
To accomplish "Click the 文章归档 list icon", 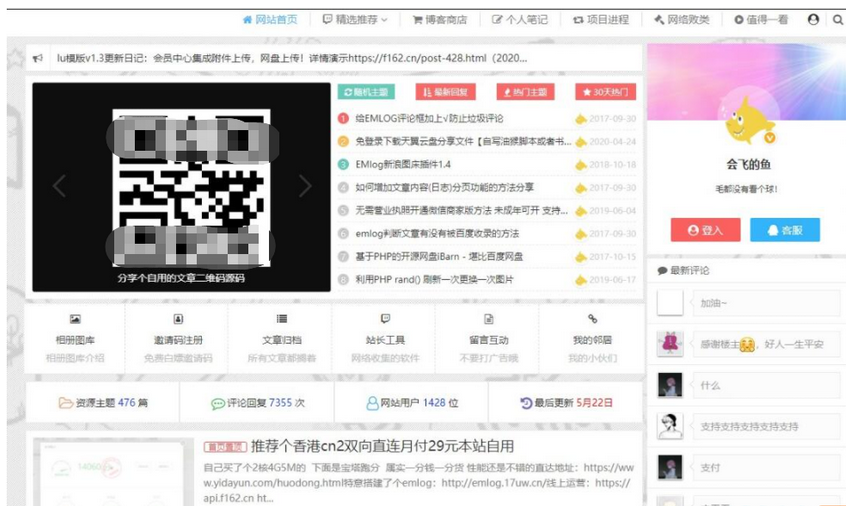I will pyautogui.click(x=282, y=319).
